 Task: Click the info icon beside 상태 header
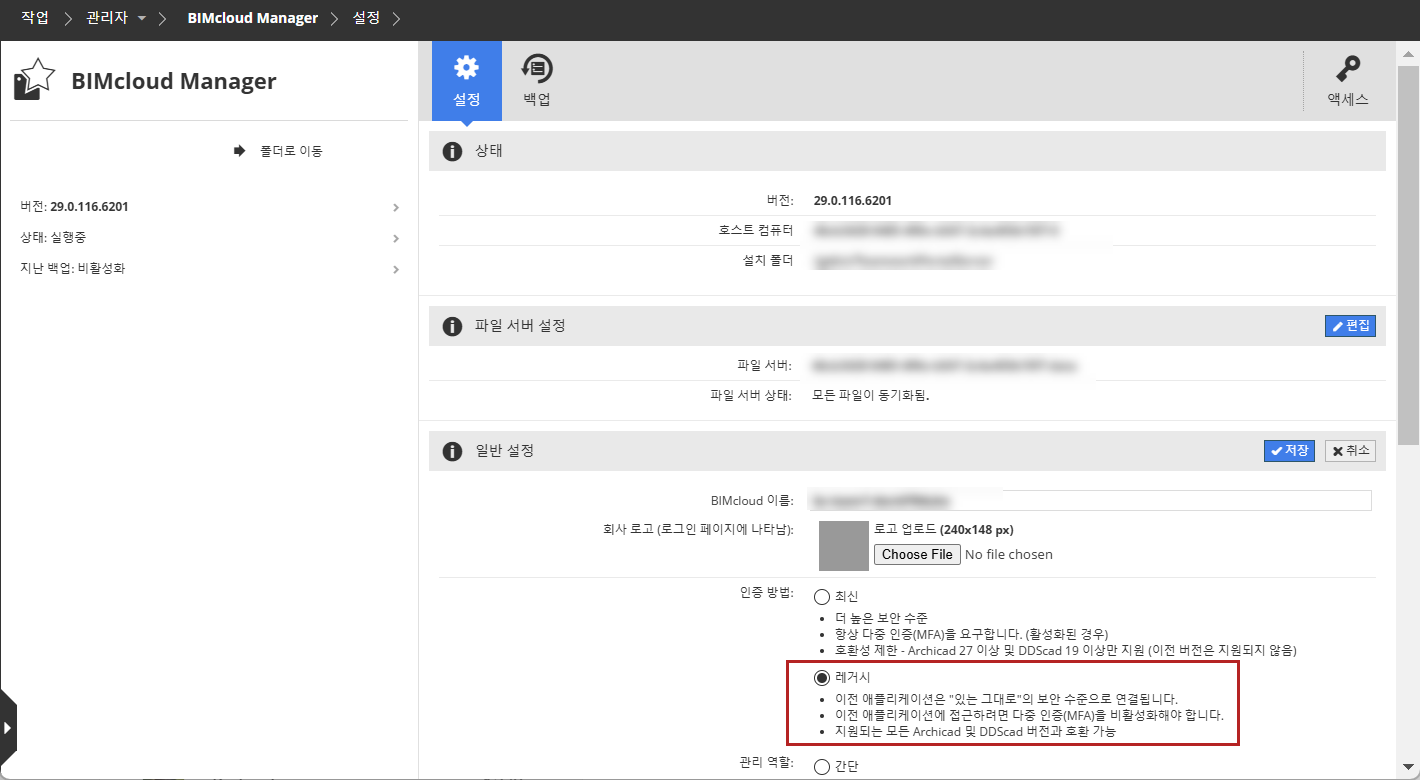[452, 151]
